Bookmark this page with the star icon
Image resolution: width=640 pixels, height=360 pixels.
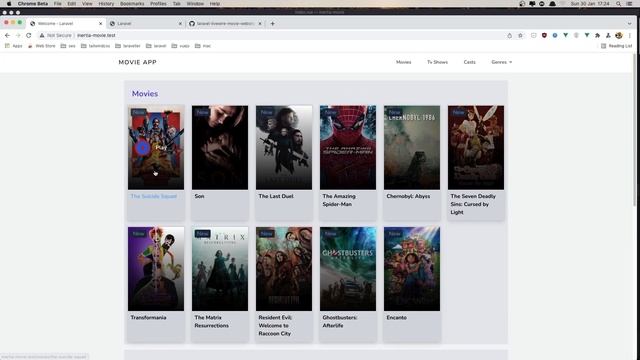520,36
